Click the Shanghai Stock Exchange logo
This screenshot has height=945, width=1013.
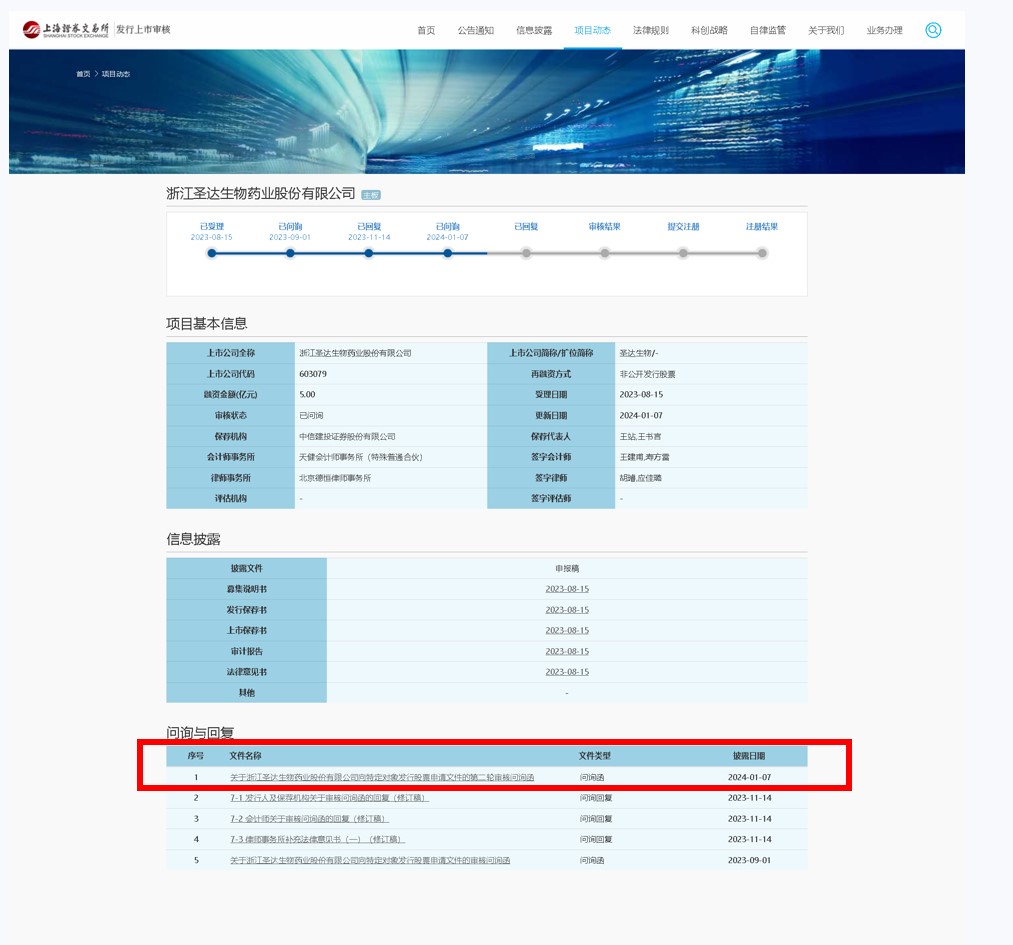(65, 30)
